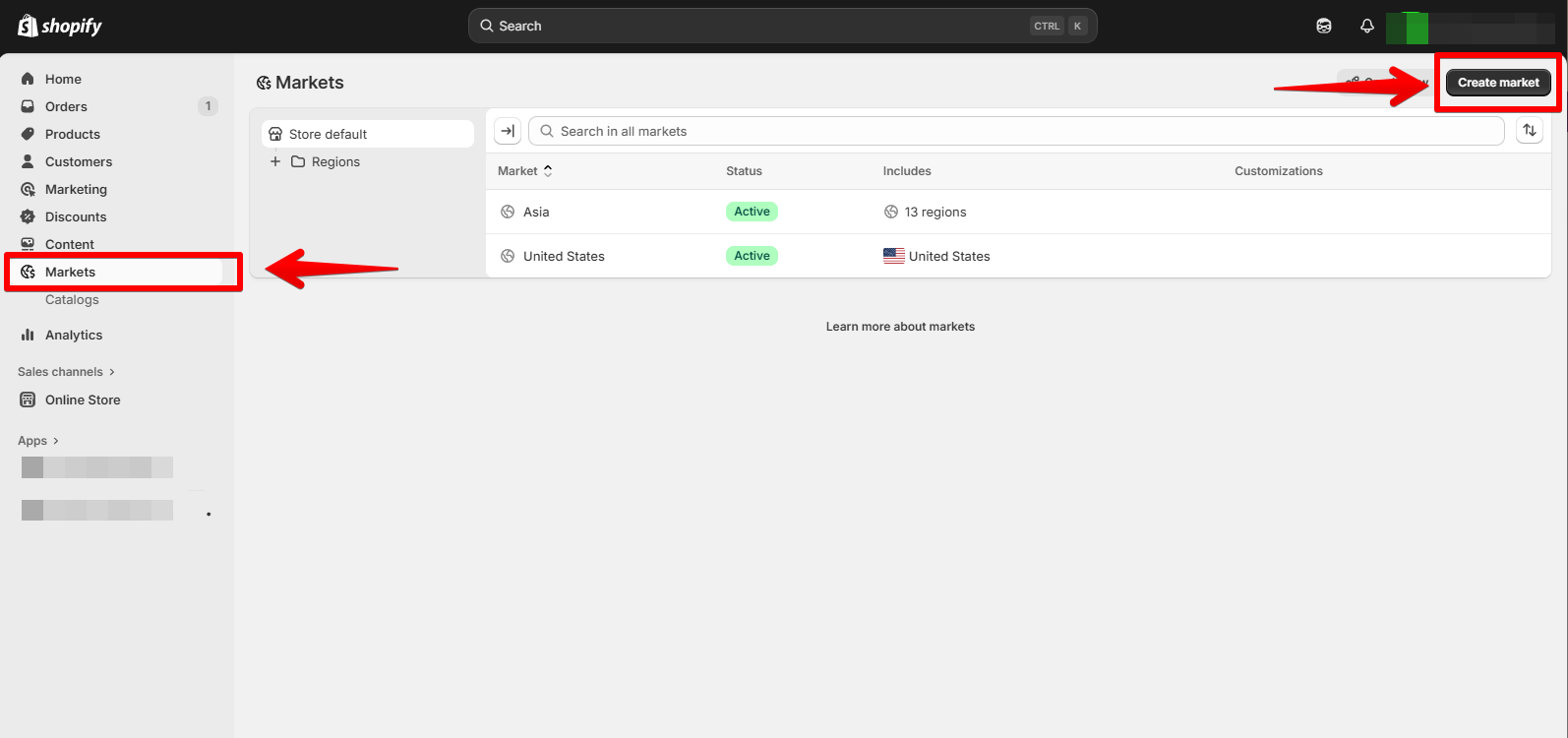Screen dimensions: 1568x738
Task: Click the Customers person icon
Action: (28, 161)
